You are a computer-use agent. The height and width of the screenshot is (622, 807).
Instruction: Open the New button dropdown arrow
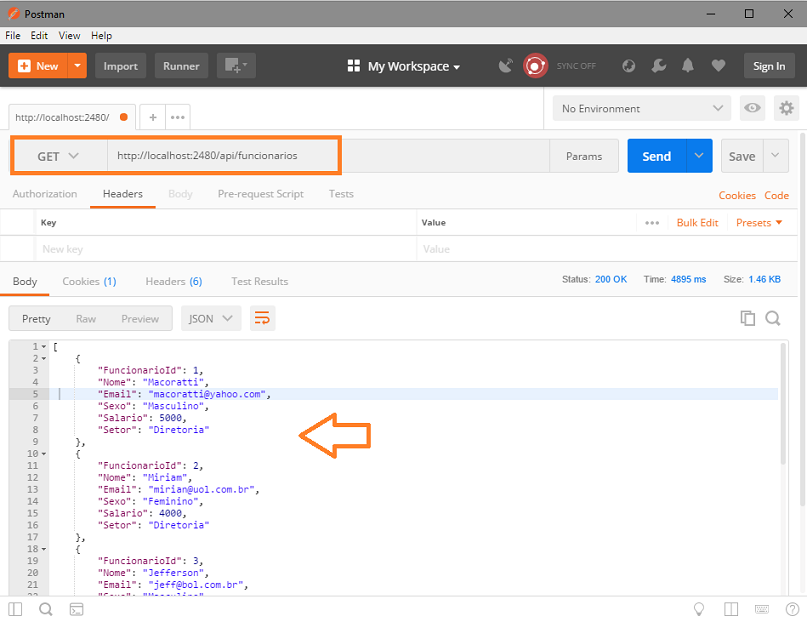(77, 66)
